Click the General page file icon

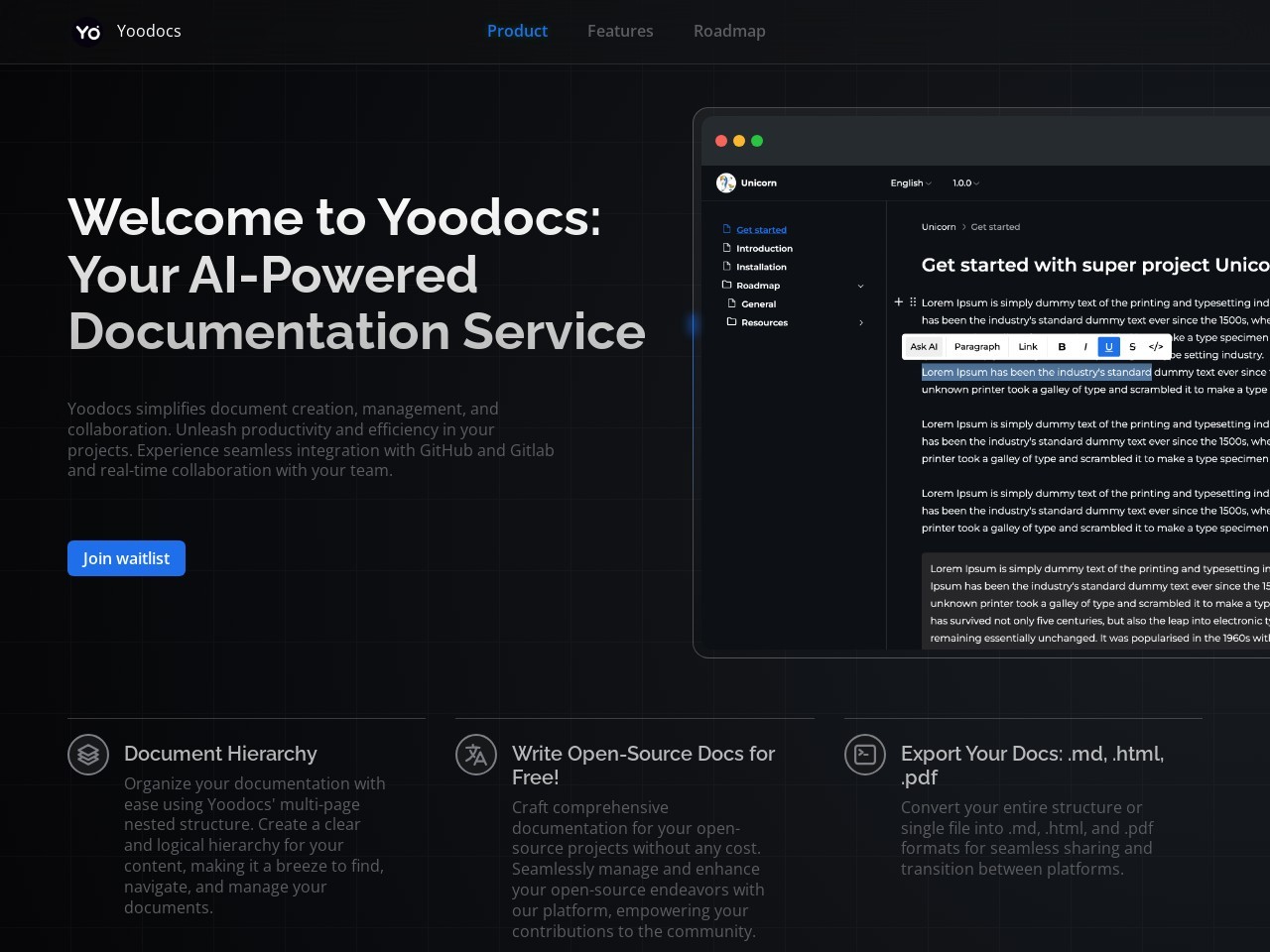(x=731, y=303)
